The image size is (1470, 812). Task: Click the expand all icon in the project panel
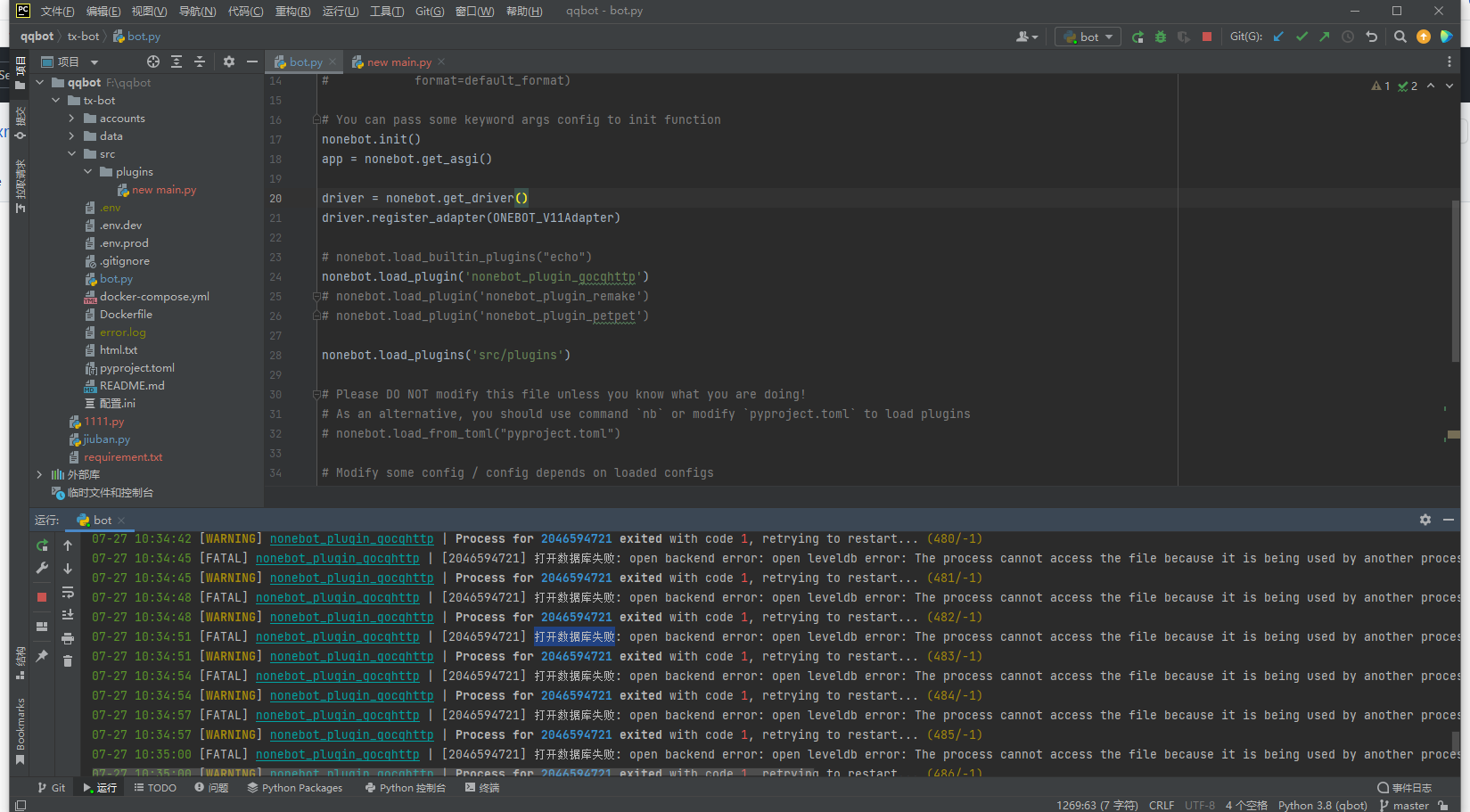177,62
